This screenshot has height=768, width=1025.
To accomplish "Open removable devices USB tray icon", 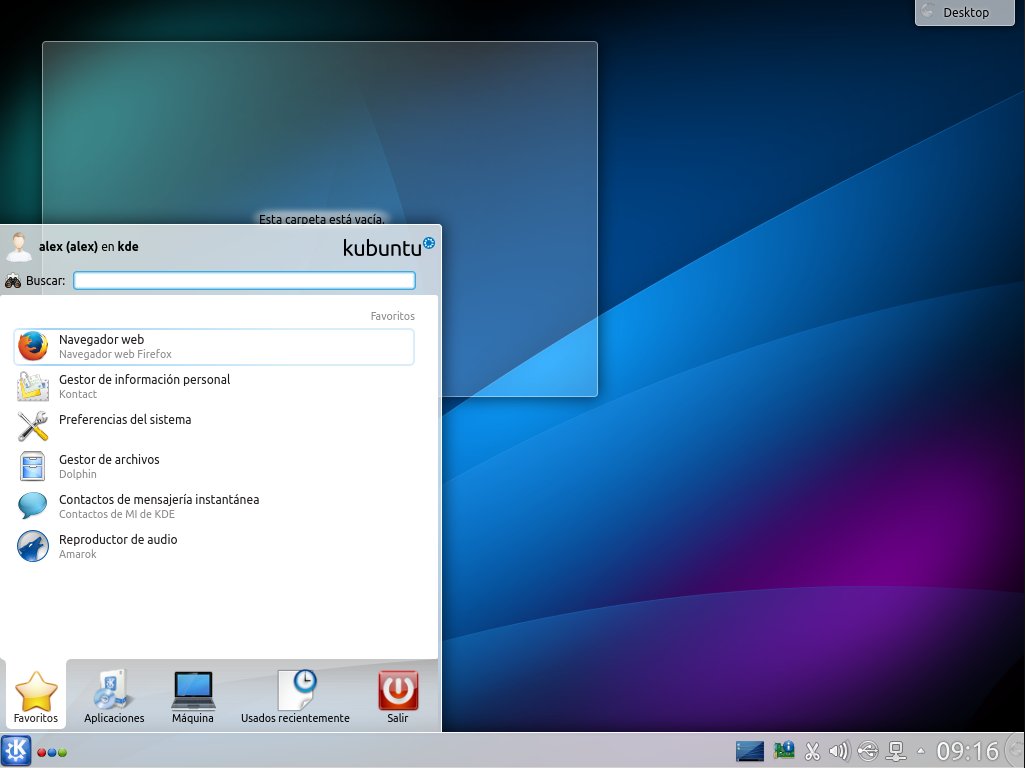I will click(x=868, y=751).
